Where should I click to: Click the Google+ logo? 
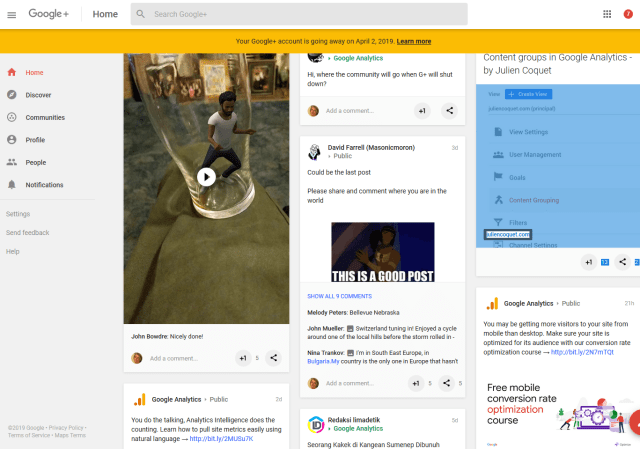49,14
